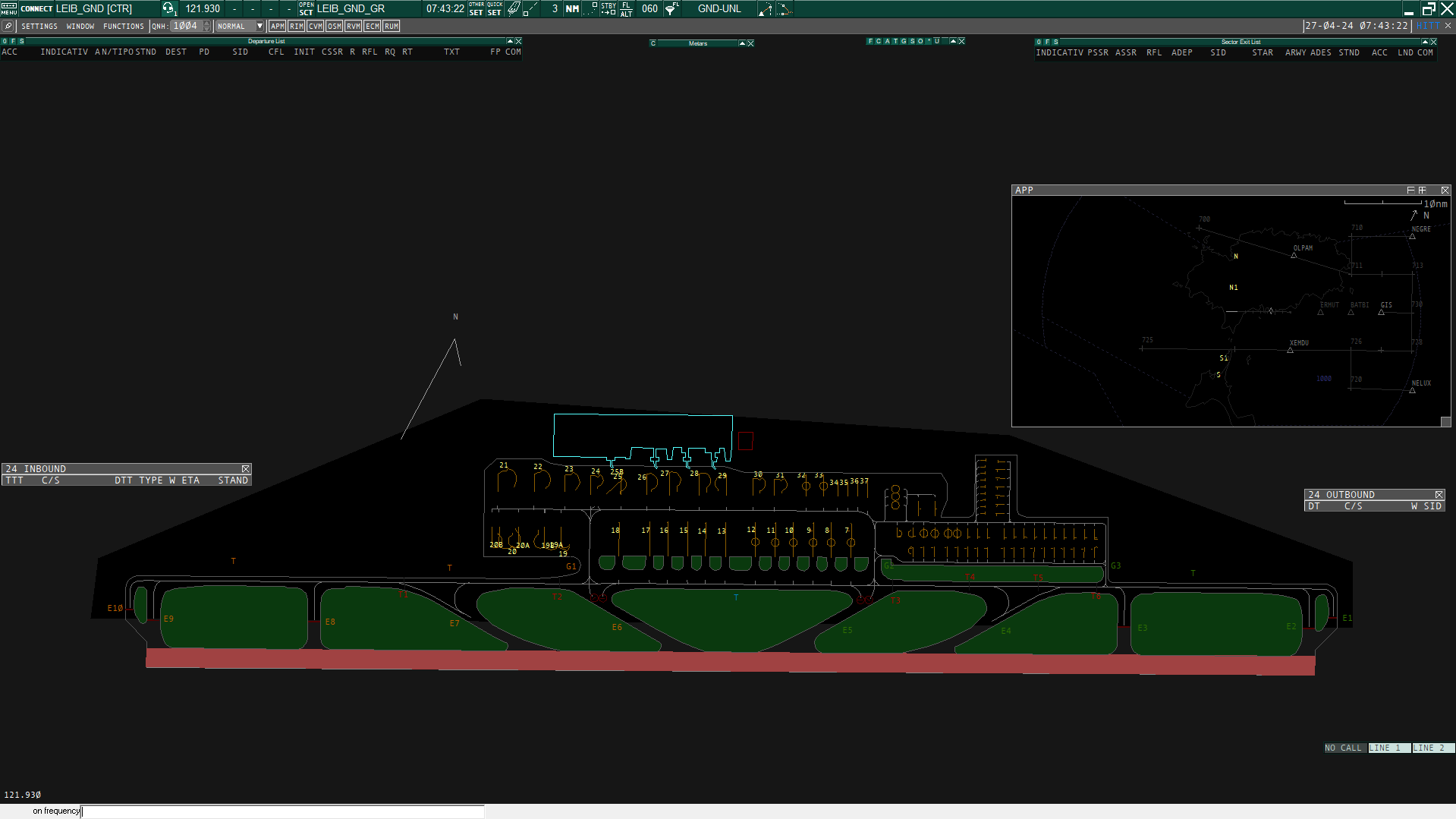Image resolution: width=1456 pixels, height=819 pixels.
Task: Click the route draw tool icon
Action: click(x=766, y=9)
